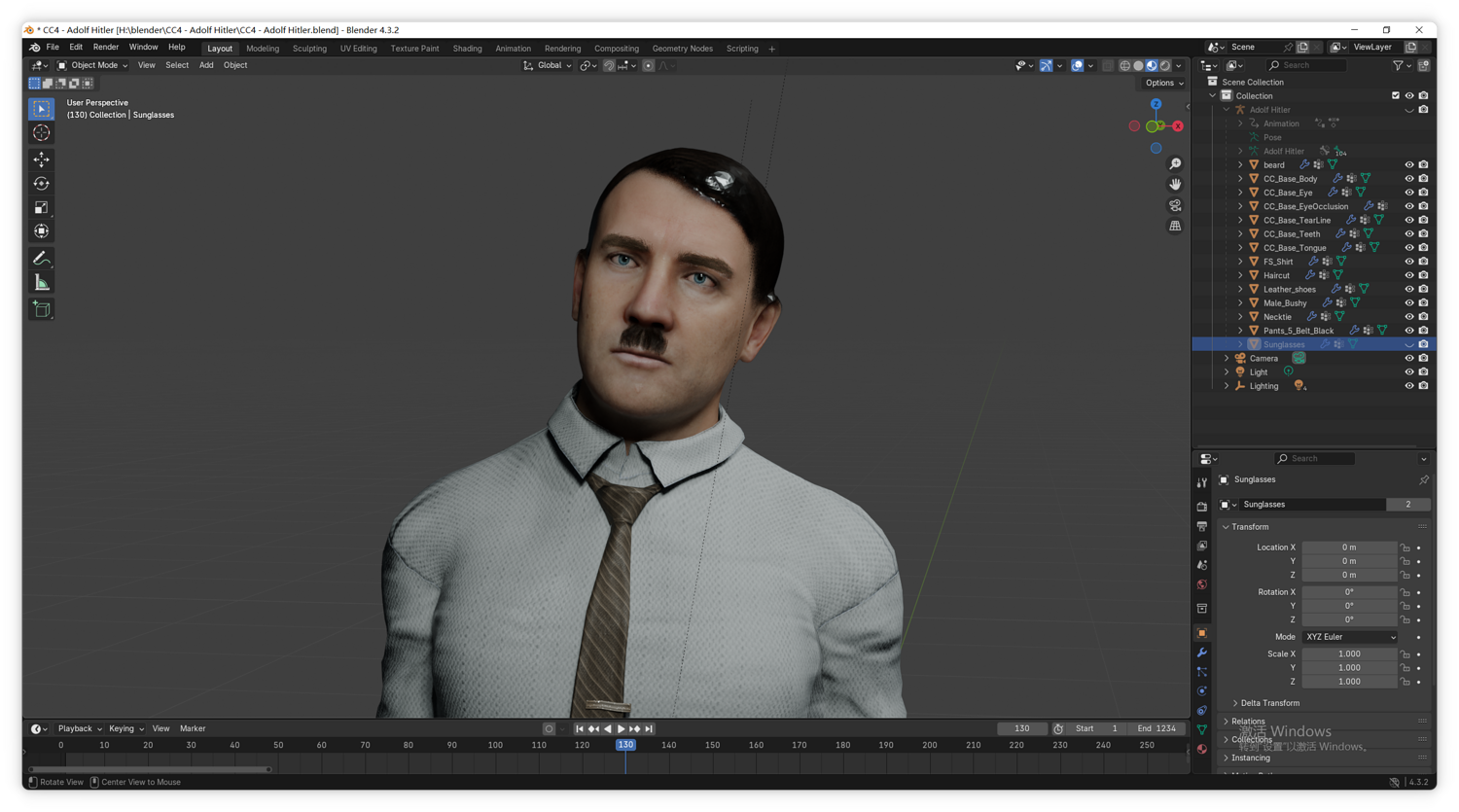Open the View Layer properties tab
The width and height of the screenshot is (1459, 812).
pos(1202,546)
